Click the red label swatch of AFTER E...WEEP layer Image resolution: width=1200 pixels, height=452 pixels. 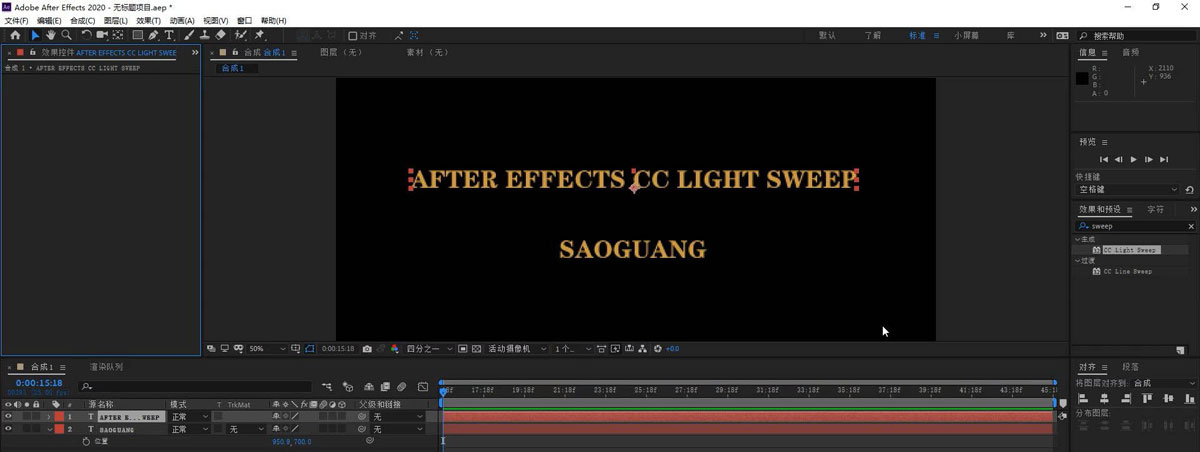coord(59,416)
